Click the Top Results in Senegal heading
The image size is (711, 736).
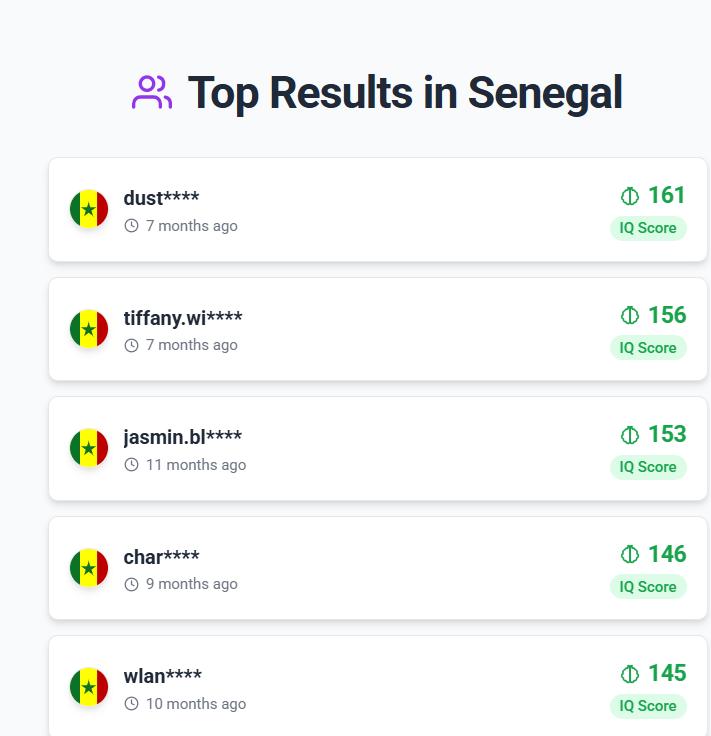[x=405, y=93]
